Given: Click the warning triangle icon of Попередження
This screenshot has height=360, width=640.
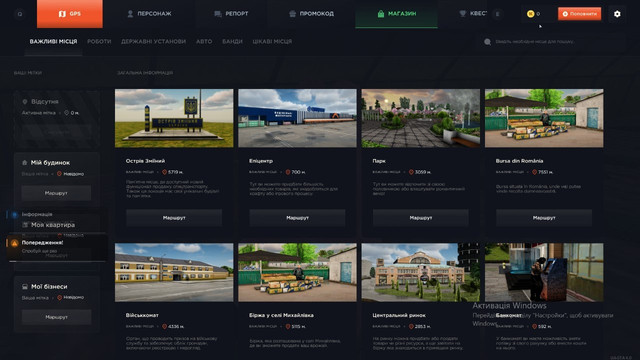Looking at the screenshot, I should click(x=14, y=243).
